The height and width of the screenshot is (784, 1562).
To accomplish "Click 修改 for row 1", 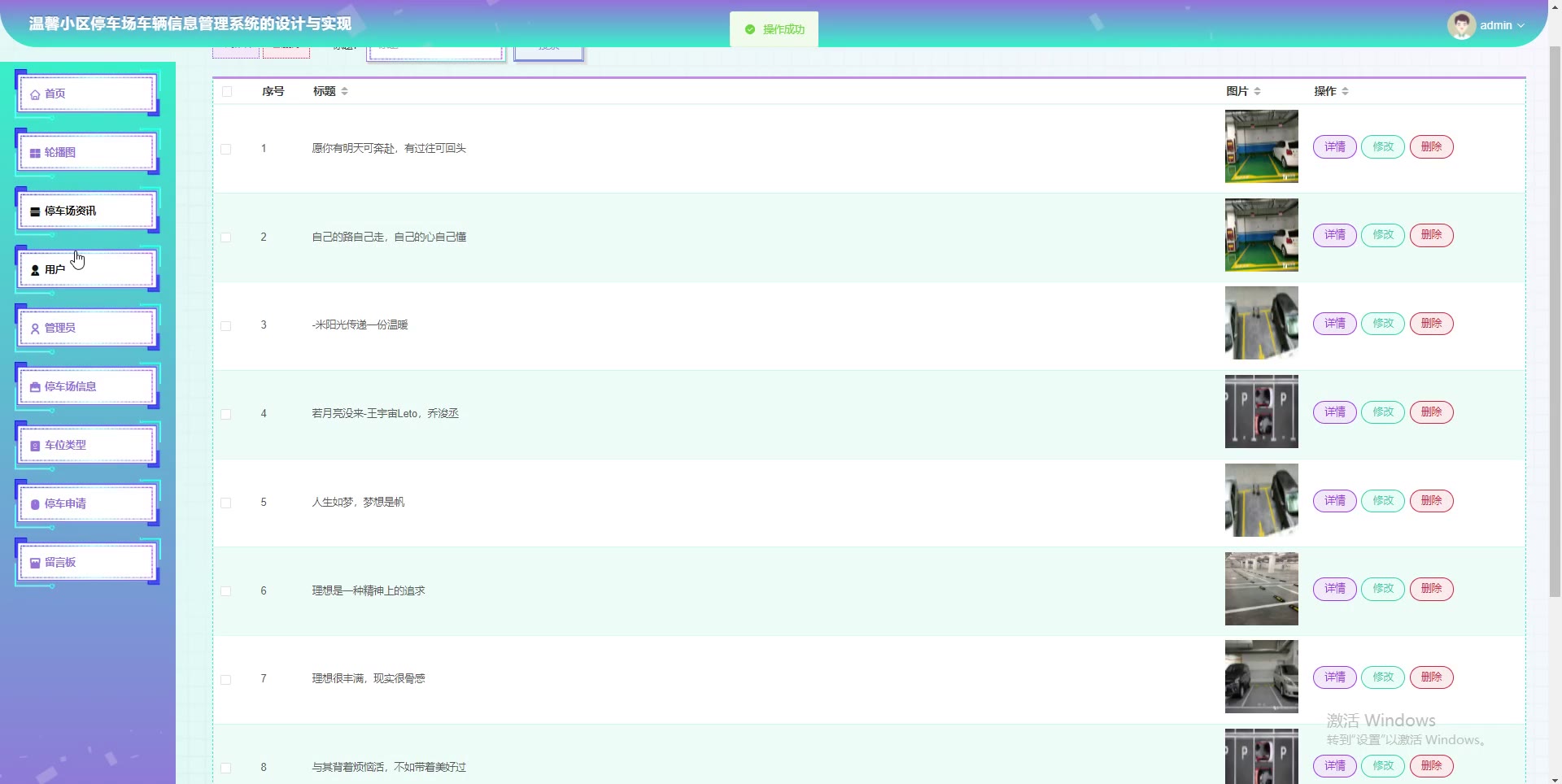I will coord(1383,147).
